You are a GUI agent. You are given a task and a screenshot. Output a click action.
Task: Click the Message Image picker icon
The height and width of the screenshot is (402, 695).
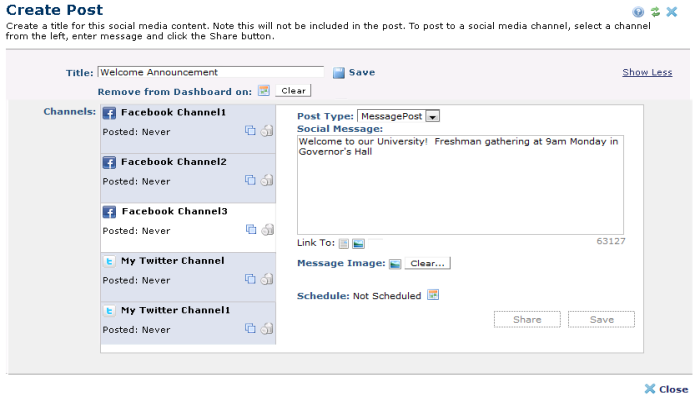coord(395,264)
